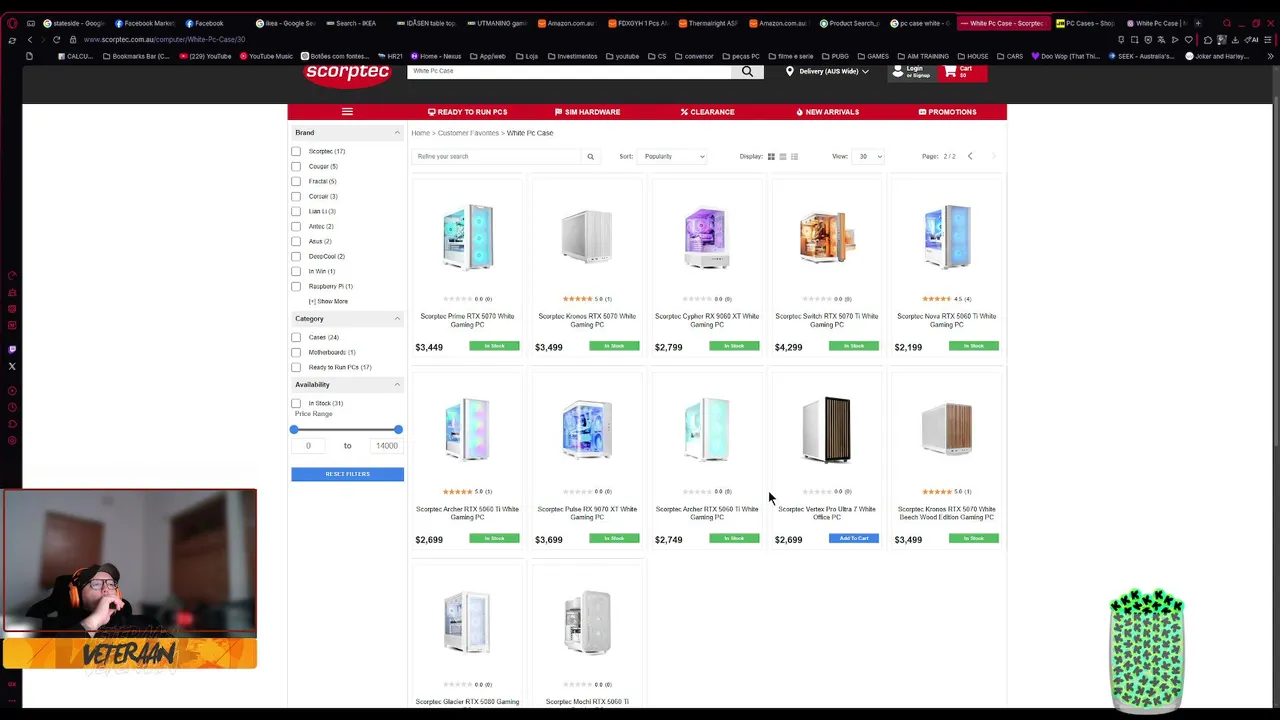Open the NEW ARRIVALS menu
This screenshot has height=720, width=1280.
coord(827,112)
